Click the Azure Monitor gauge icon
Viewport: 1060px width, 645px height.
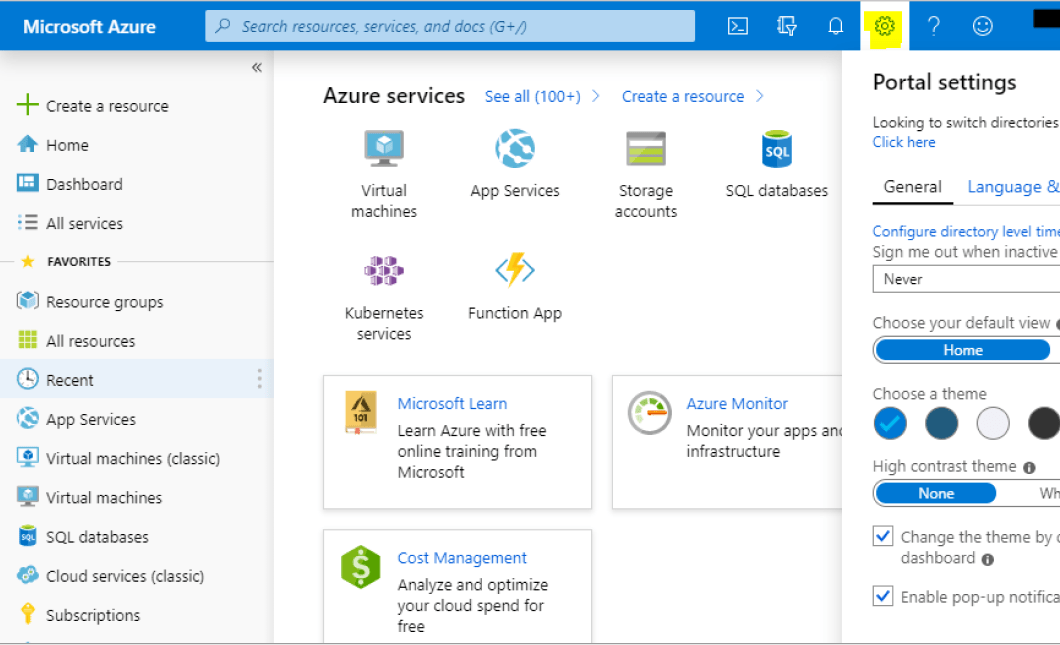click(649, 412)
